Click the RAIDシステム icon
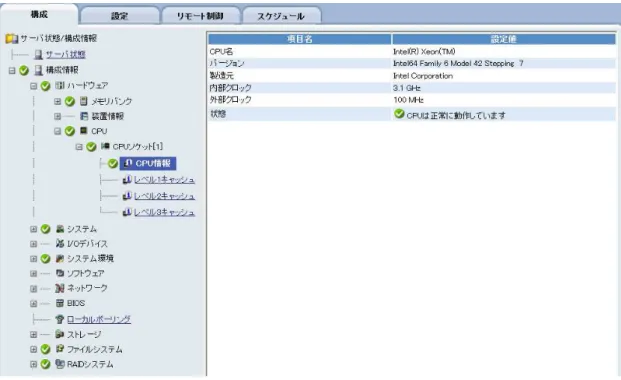 coord(60,364)
